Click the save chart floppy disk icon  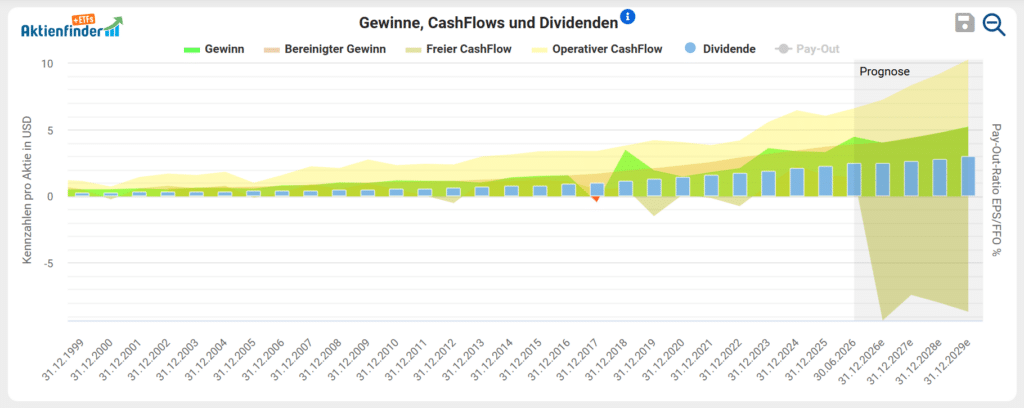[x=965, y=24]
